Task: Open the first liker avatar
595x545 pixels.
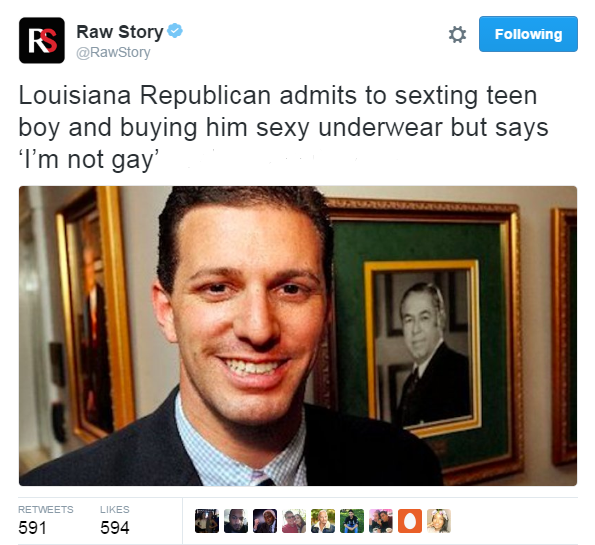Action: tap(207, 521)
